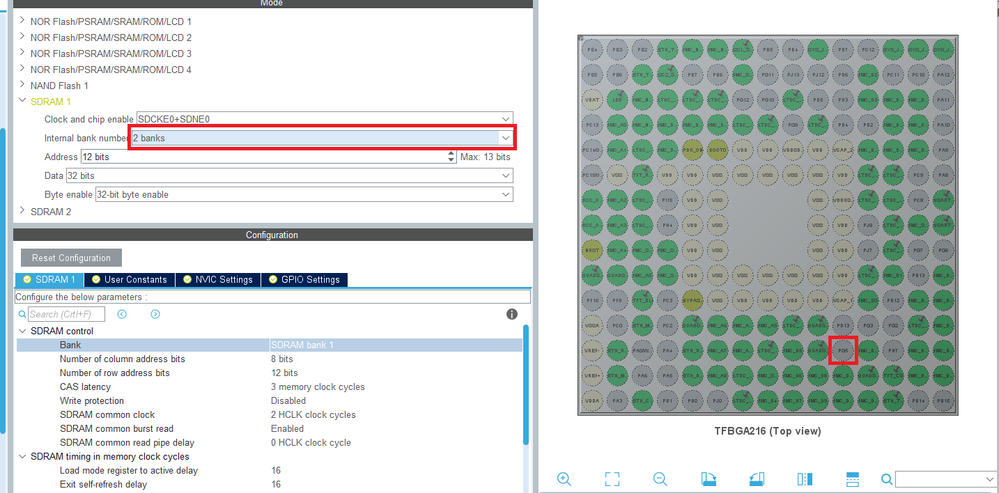Select the VBAT pin on the chip
The width and height of the screenshot is (999, 493).
pos(592,99)
